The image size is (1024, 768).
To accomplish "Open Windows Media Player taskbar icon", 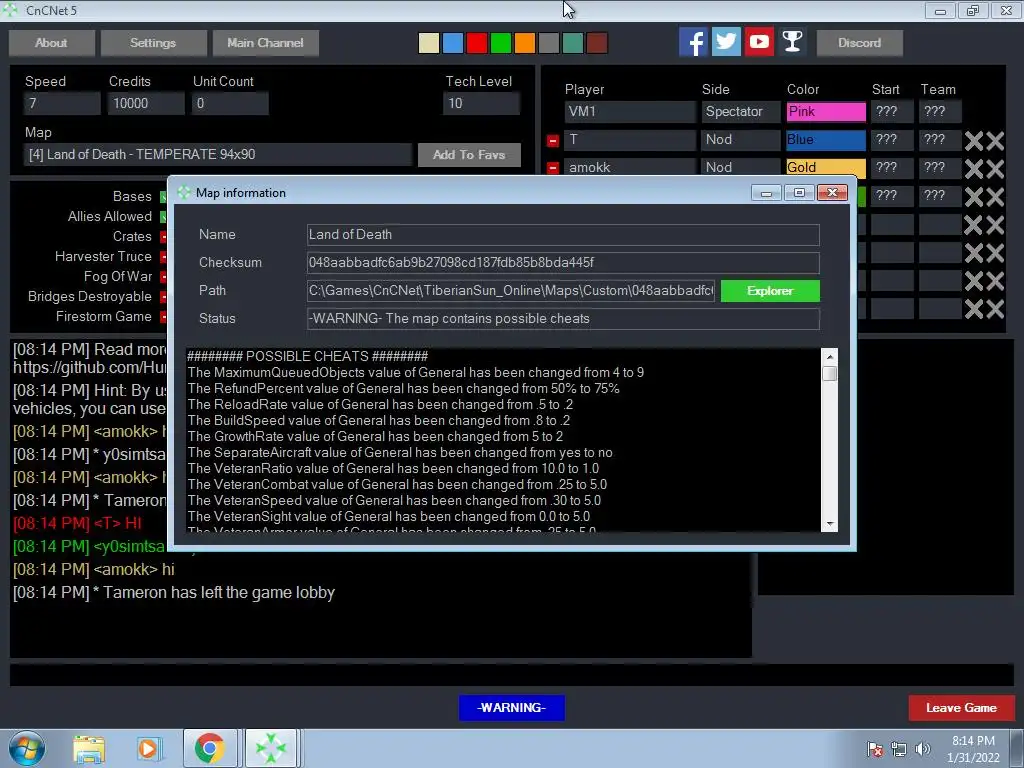I will (x=148, y=748).
